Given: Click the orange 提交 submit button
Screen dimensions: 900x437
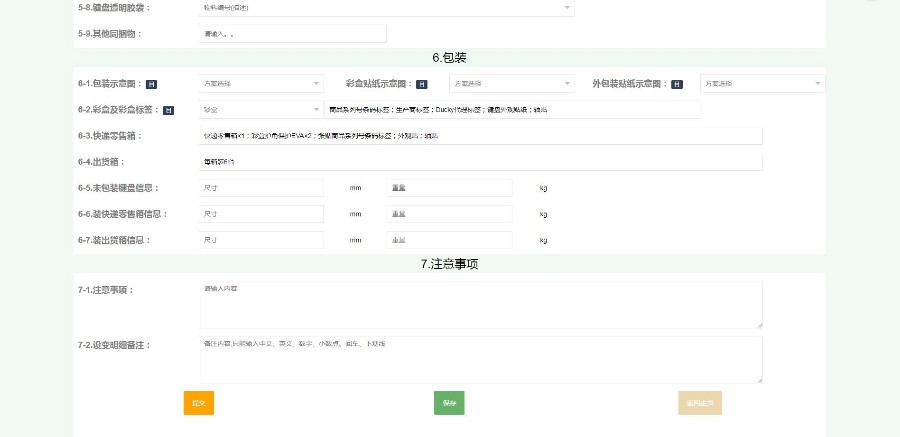Looking at the screenshot, I should (199, 403).
